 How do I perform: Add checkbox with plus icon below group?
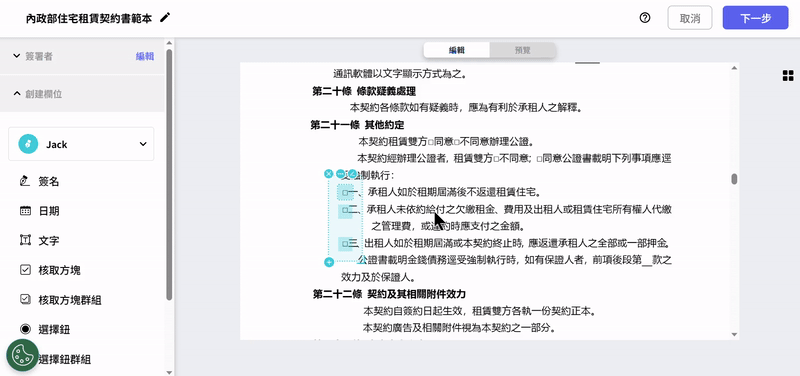click(x=329, y=262)
